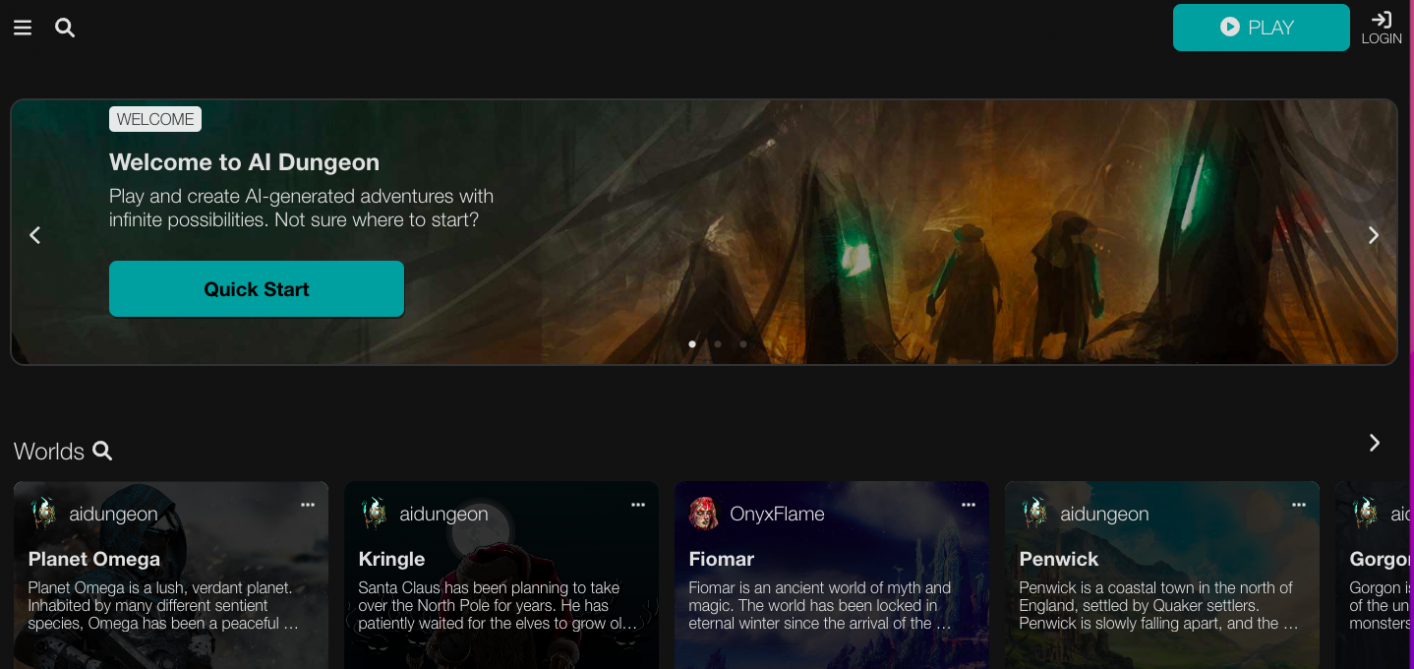Image resolution: width=1414 pixels, height=669 pixels.
Task: Click the Planet Omega description text
Action: click(x=164, y=605)
